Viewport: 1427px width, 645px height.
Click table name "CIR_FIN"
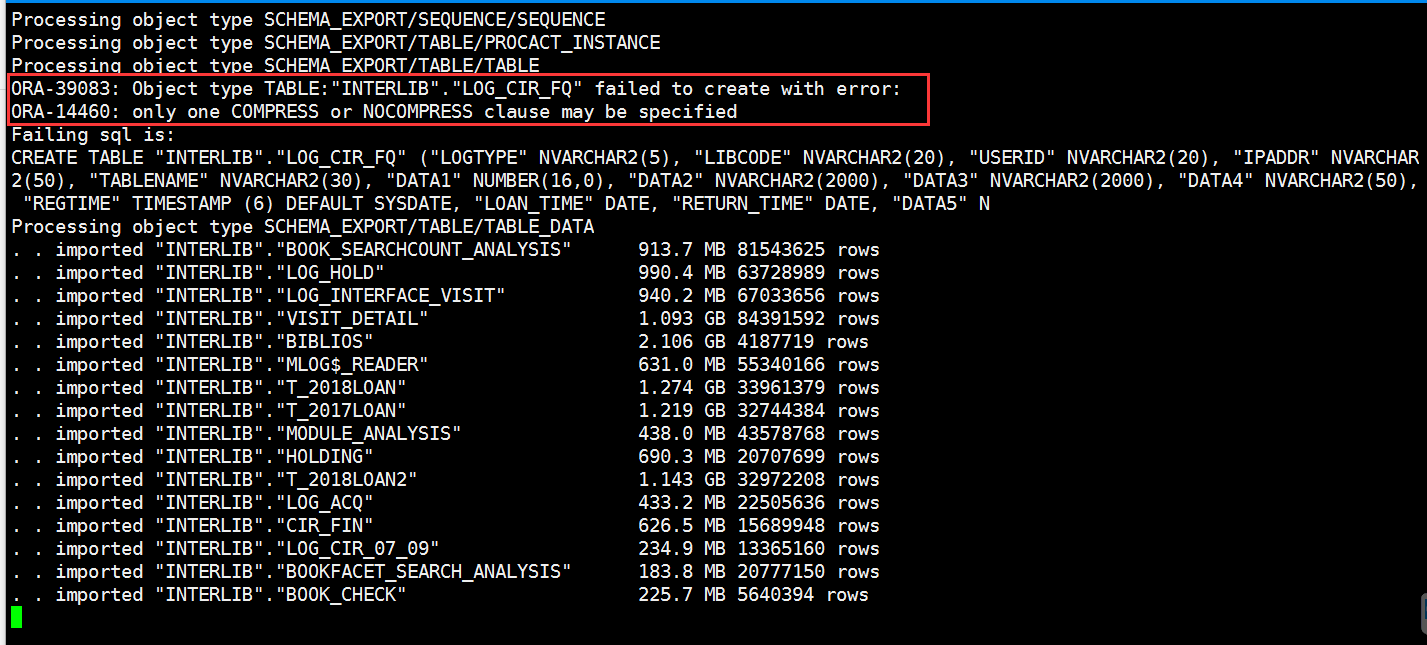(x=324, y=526)
